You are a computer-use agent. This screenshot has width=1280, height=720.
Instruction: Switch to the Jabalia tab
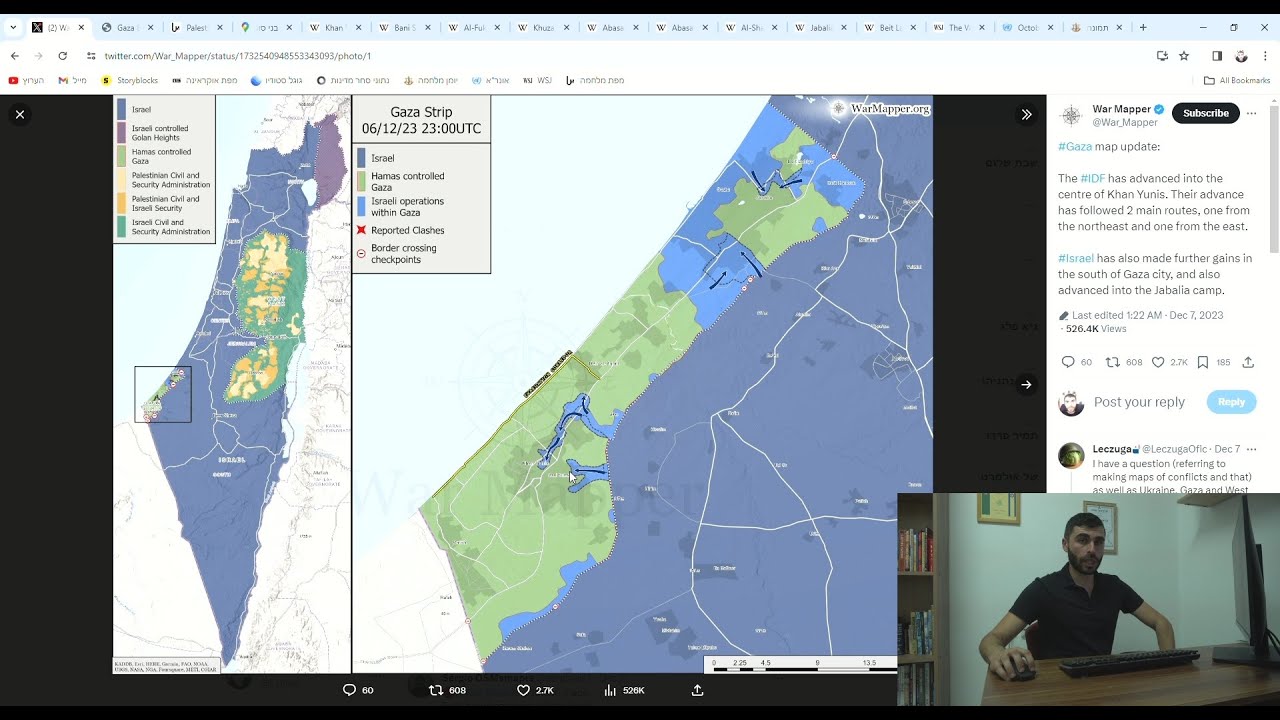(x=820, y=27)
